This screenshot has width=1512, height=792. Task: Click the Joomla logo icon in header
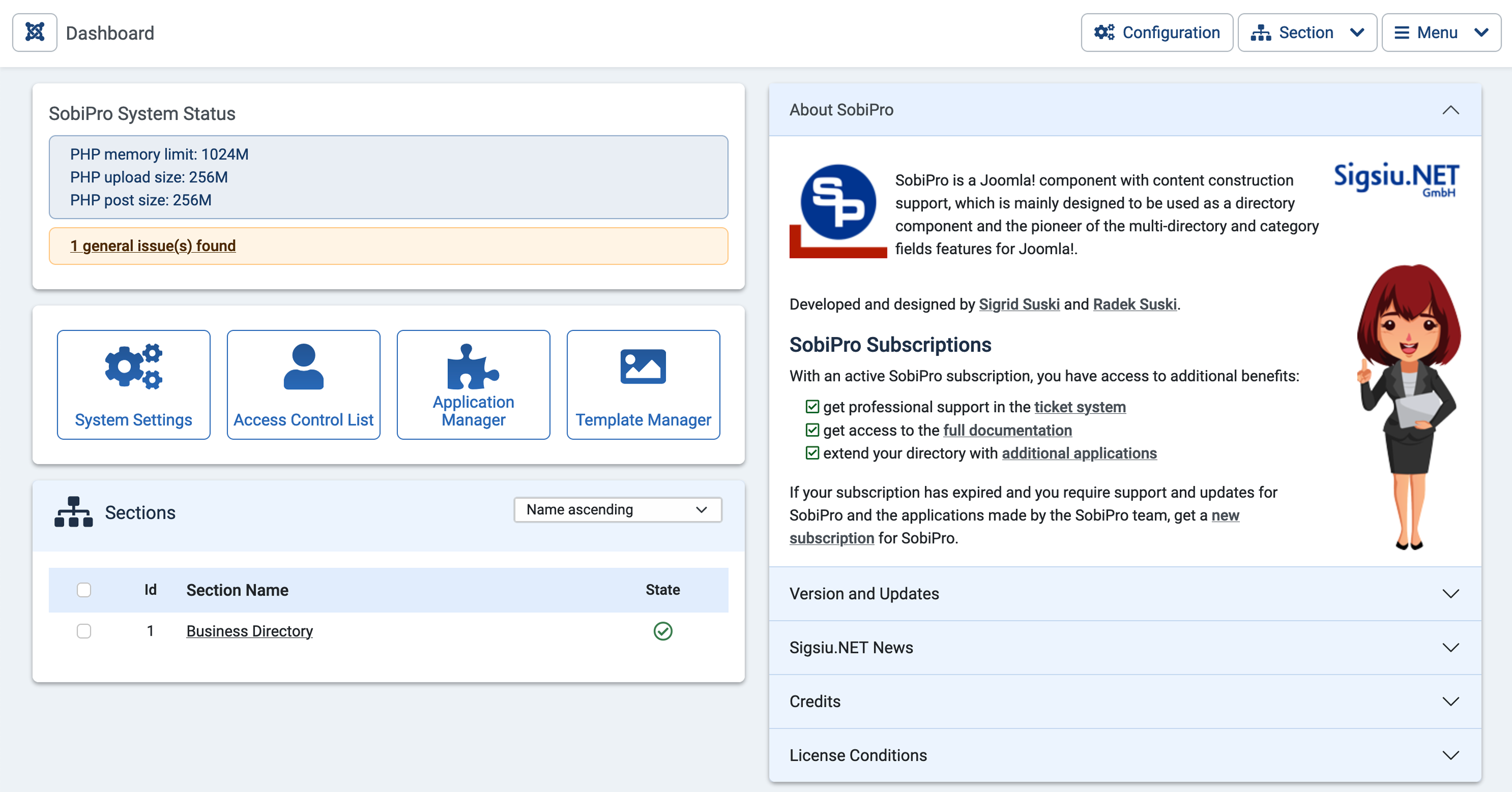click(34, 32)
